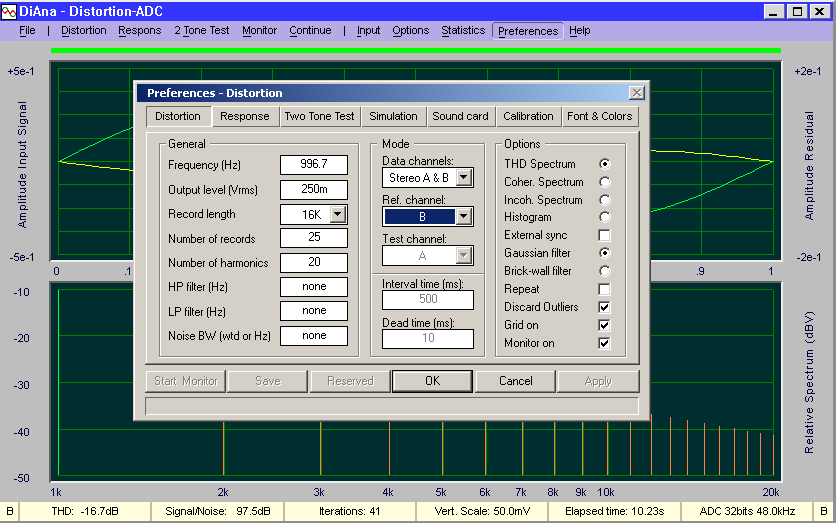836x523 pixels.
Task: Click the OK button
Action: (432, 381)
